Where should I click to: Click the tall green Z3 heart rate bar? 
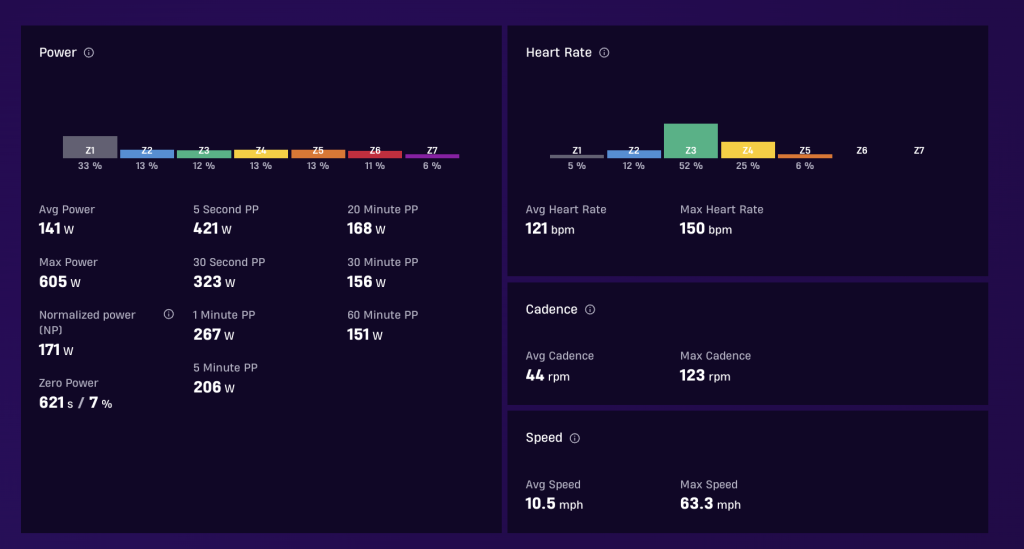(x=691, y=141)
